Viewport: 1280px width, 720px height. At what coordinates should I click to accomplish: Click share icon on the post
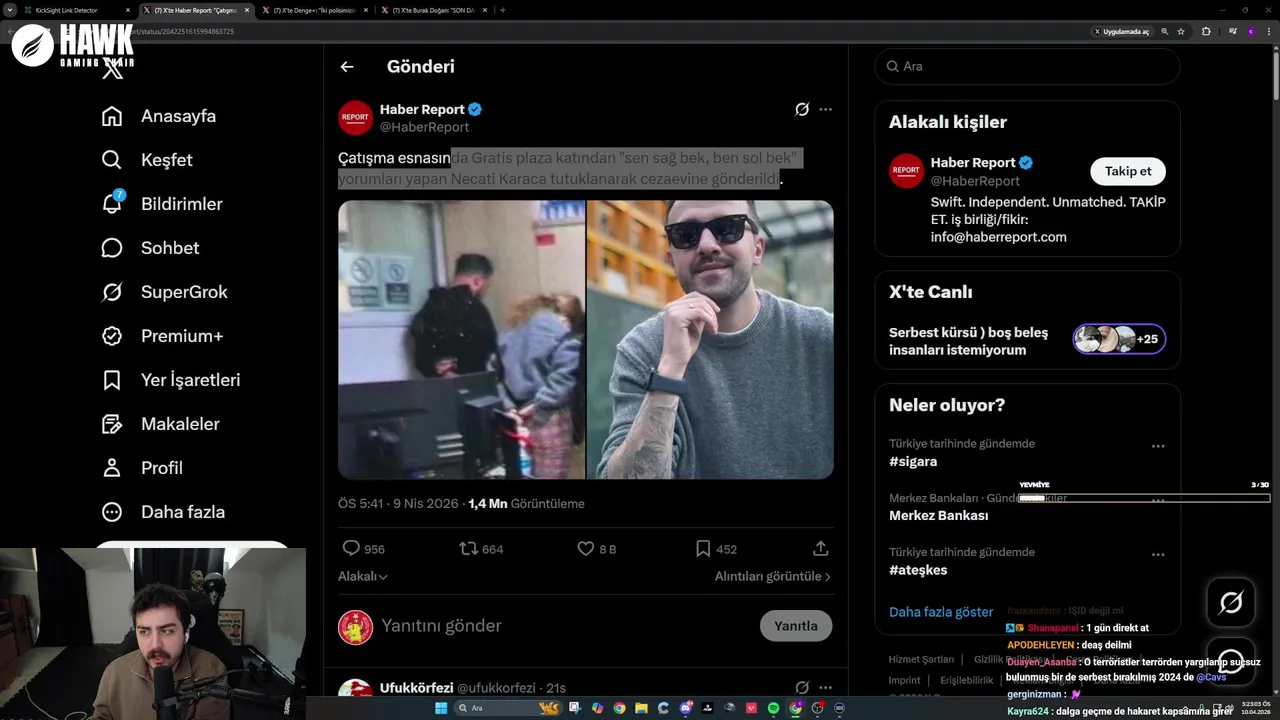pos(821,548)
